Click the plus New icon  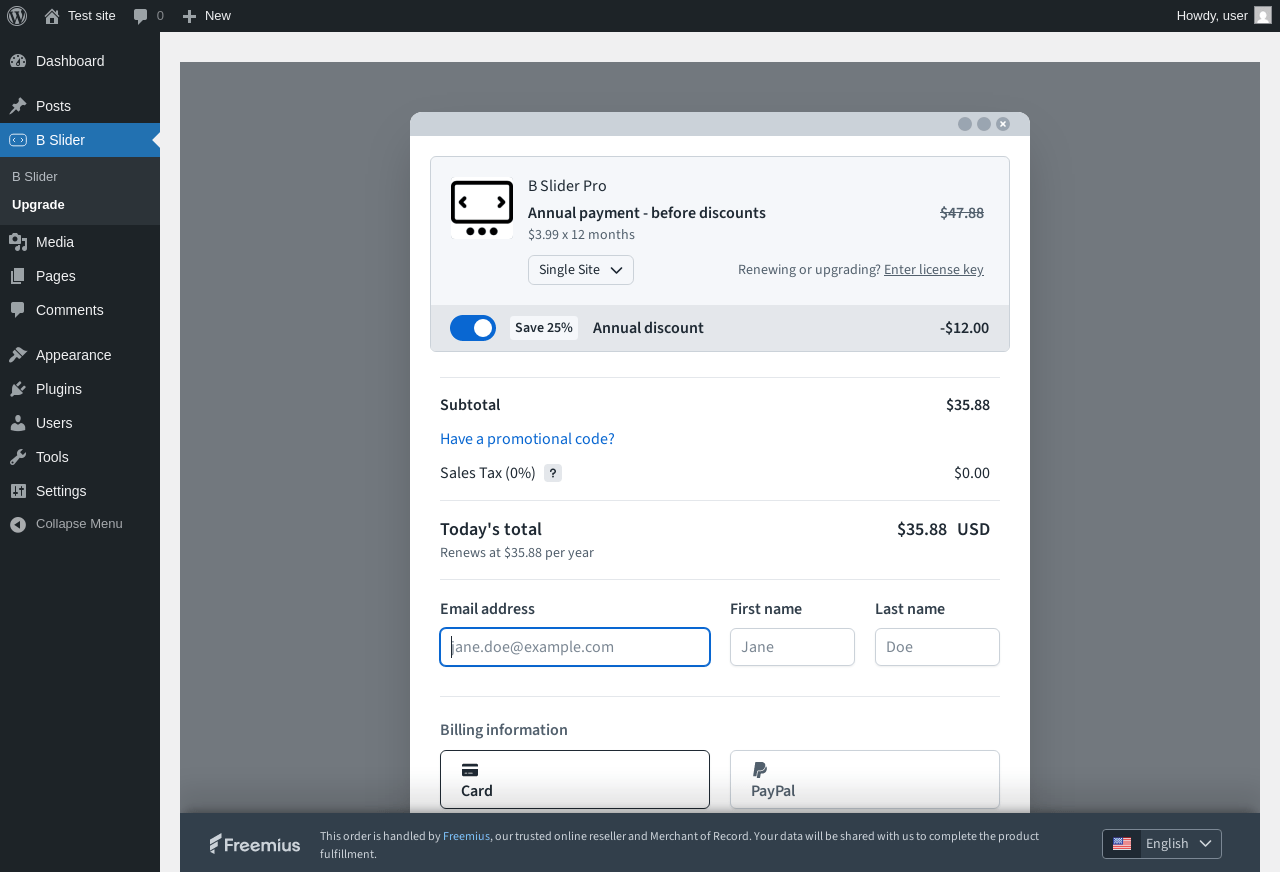[189, 16]
